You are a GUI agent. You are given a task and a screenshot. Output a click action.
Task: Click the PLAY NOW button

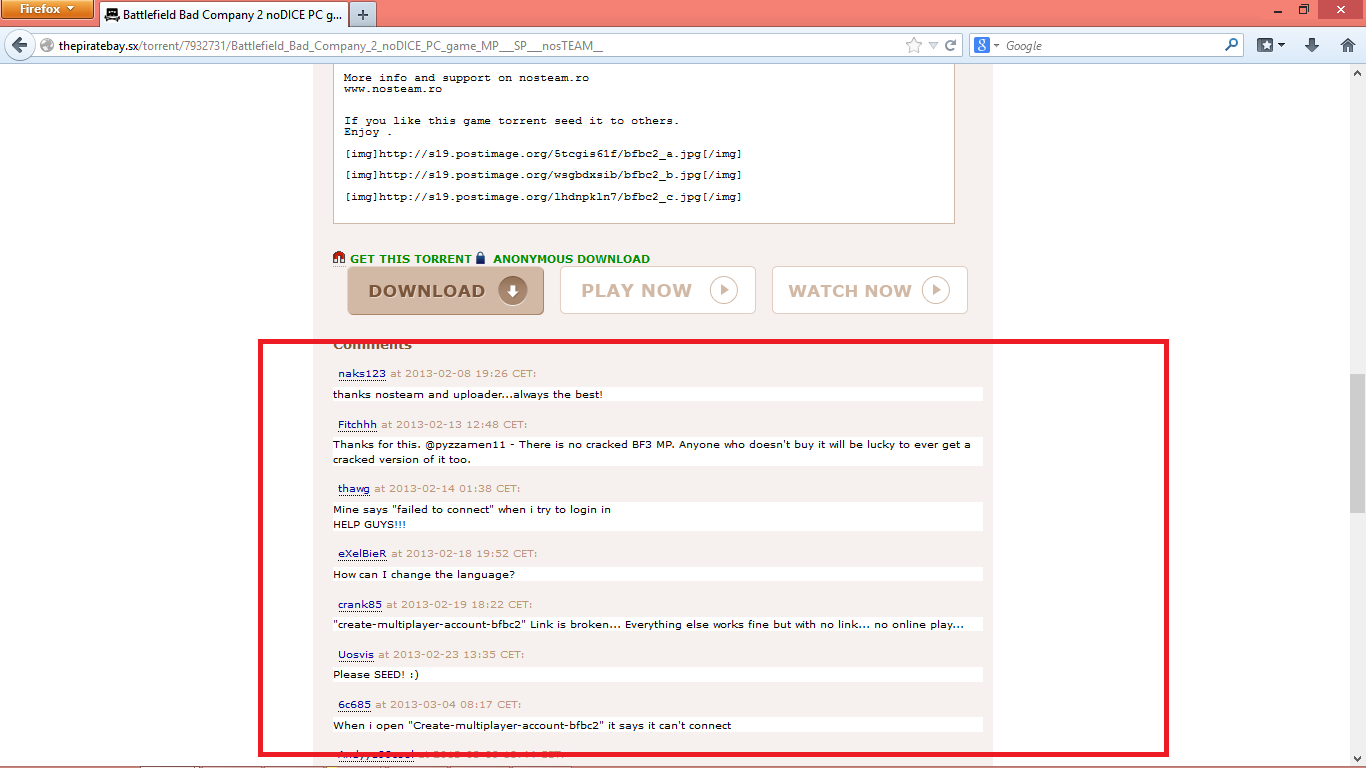[x=658, y=291]
